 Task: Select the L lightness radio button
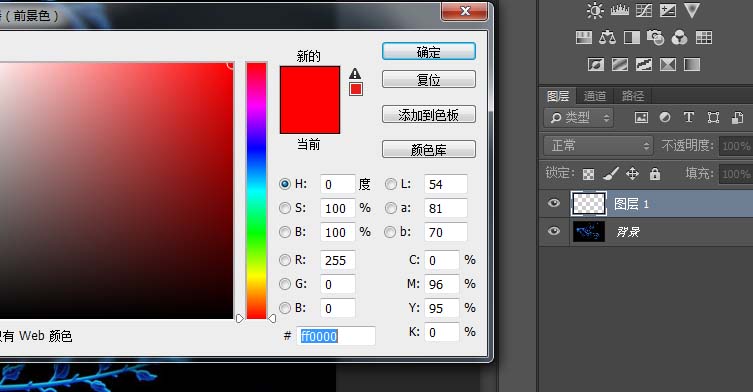[x=390, y=184]
